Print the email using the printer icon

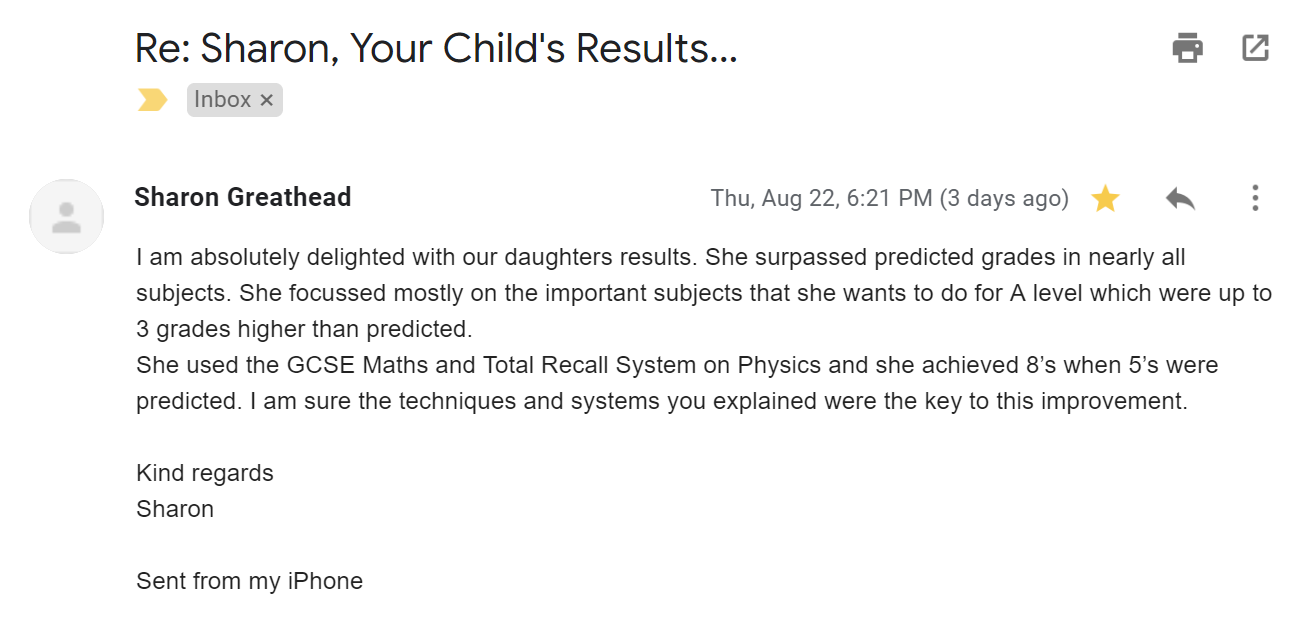click(x=1187, y=48)
